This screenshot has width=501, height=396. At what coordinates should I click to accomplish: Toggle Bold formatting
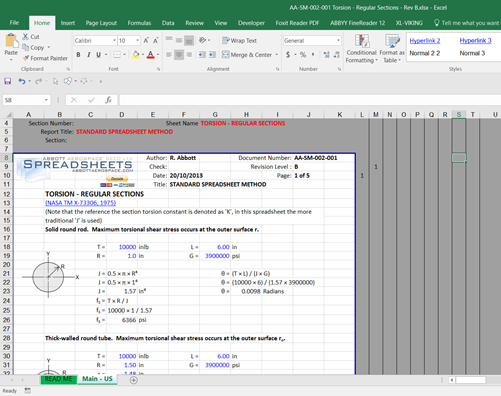[78, 55]
